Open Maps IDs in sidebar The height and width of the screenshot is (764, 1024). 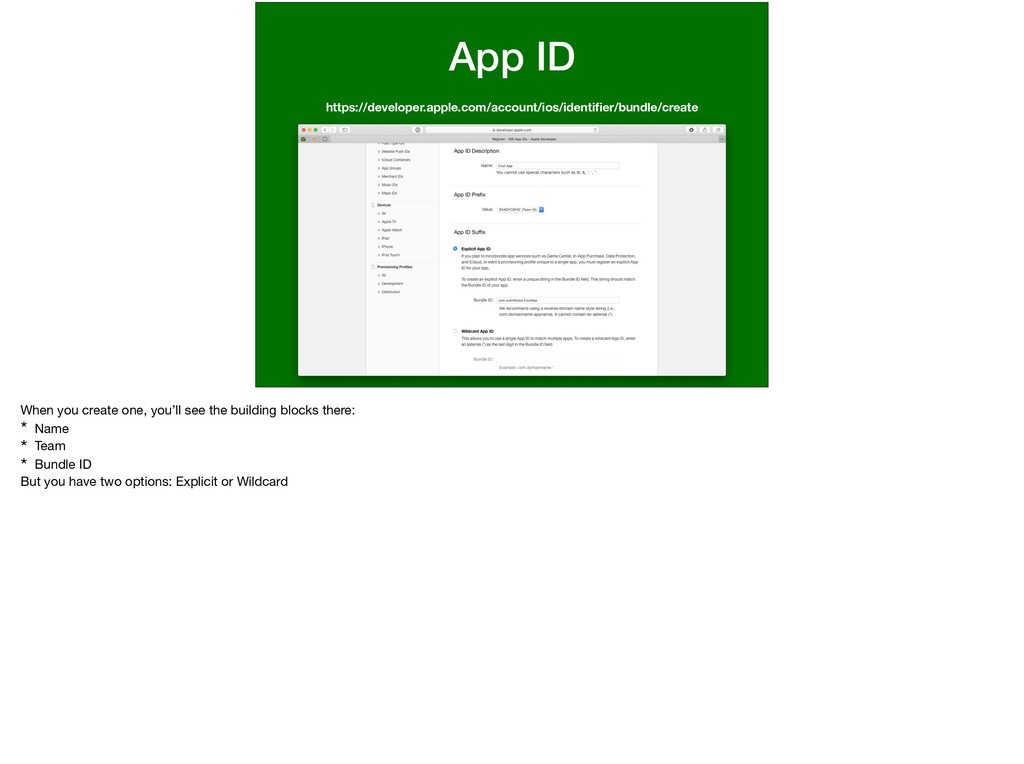389,193
